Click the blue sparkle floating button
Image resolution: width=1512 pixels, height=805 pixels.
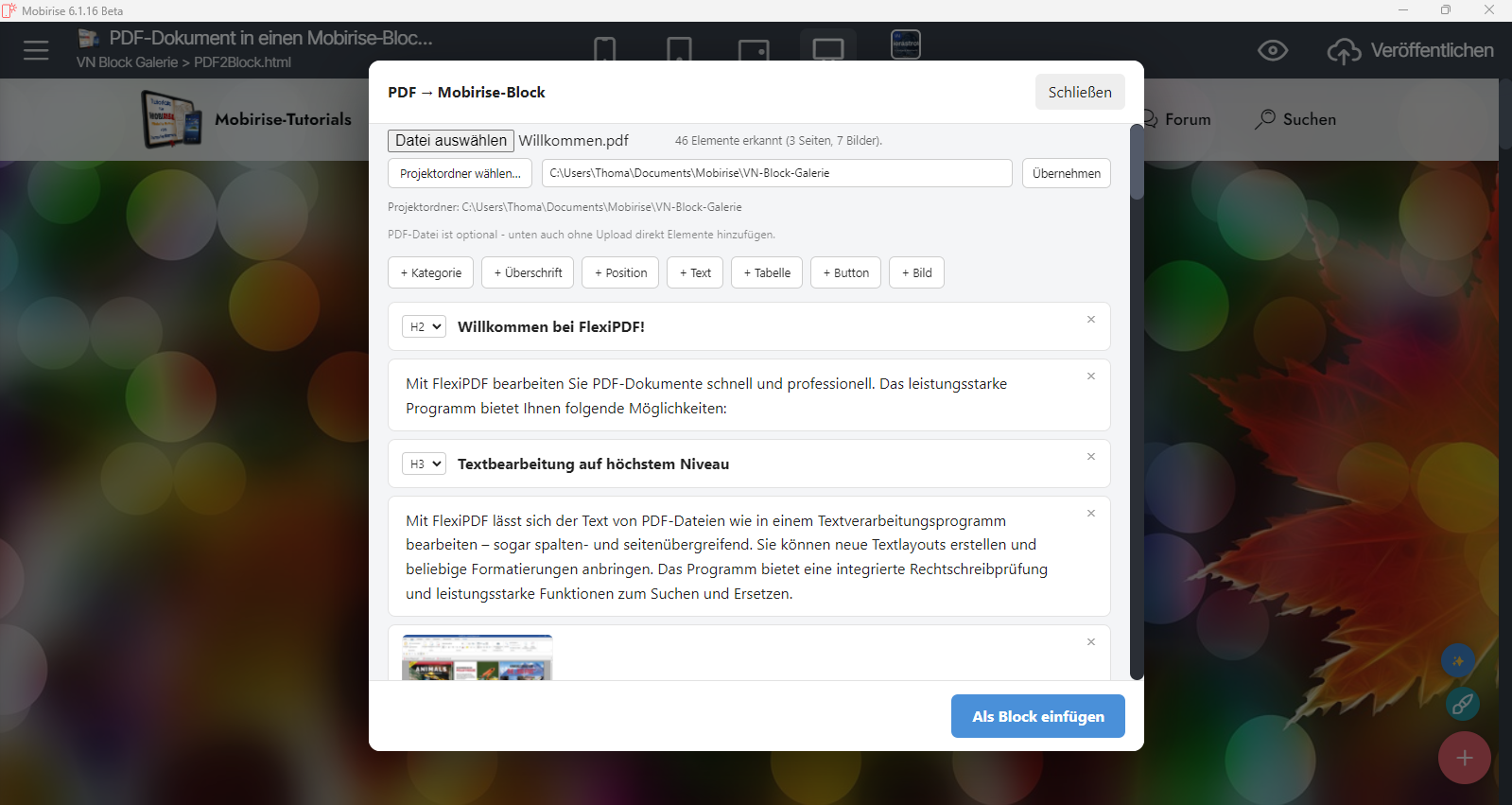tap(1458, 660)
